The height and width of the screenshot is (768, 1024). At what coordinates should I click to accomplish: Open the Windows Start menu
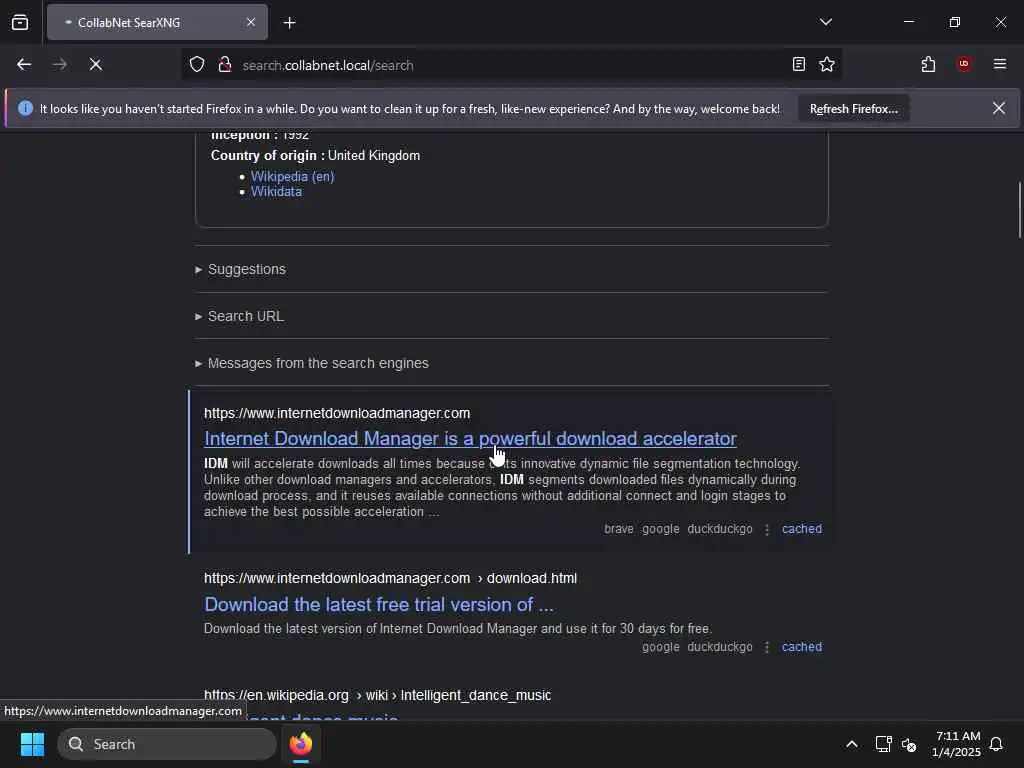tap(32, 744)
